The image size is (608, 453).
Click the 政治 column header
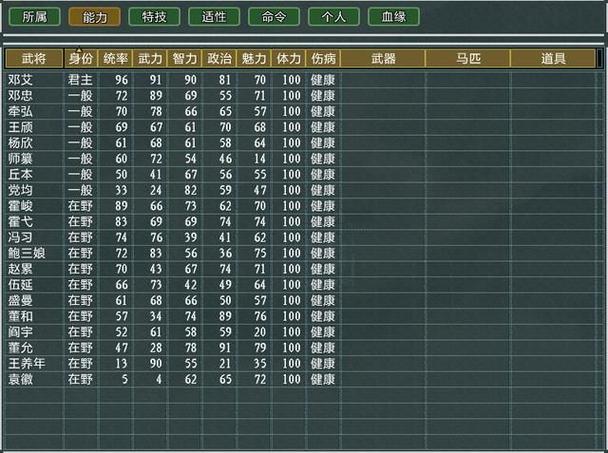(x=219, y=59)
